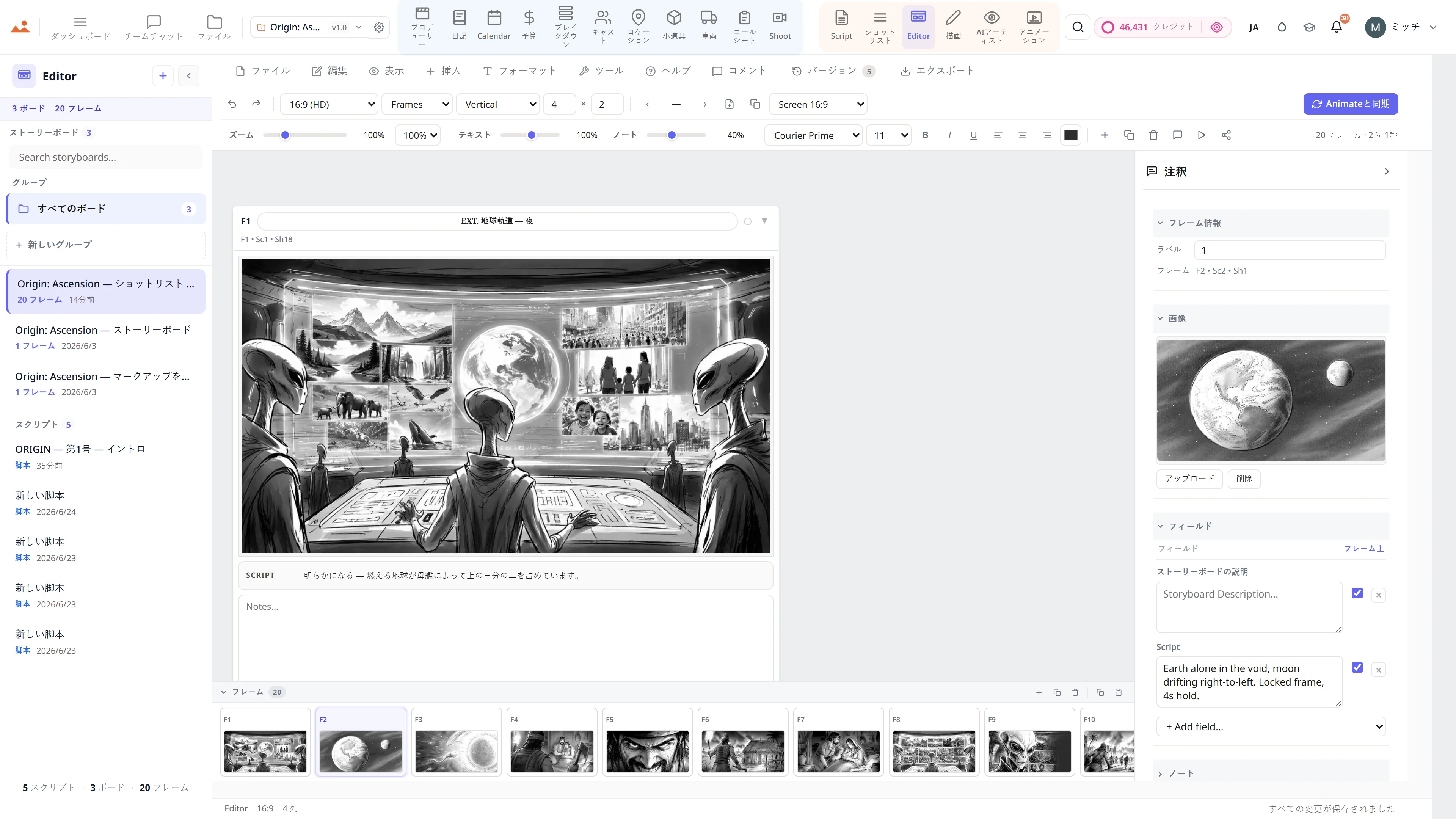Collapse the 画像 section
The height and width of the screenshot is (819, 1456).
1271,318
